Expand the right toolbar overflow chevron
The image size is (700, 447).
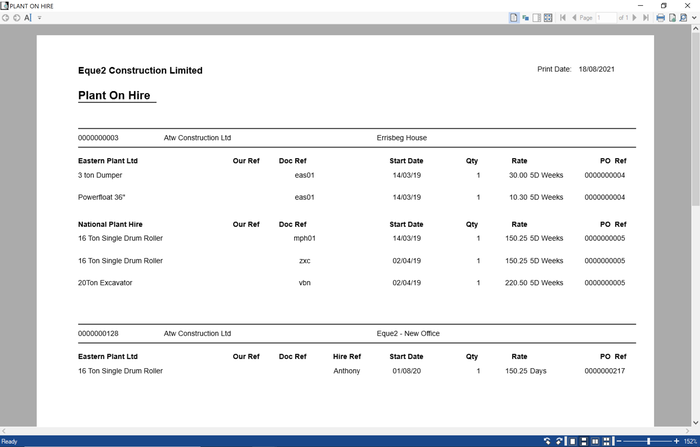pos(694,18)
